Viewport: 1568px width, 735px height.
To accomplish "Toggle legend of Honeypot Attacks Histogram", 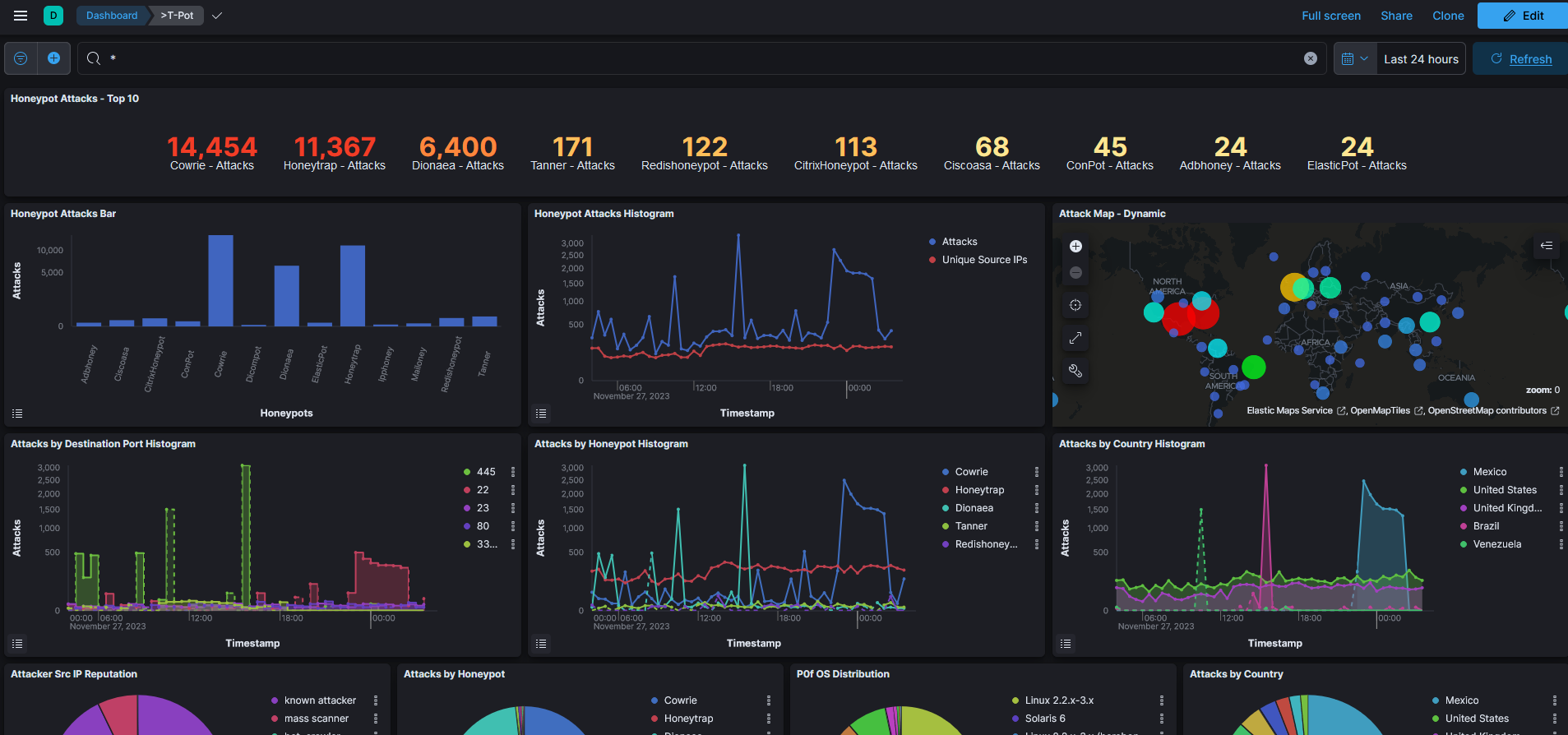I will pyautogui.click(x=541, y=414).
